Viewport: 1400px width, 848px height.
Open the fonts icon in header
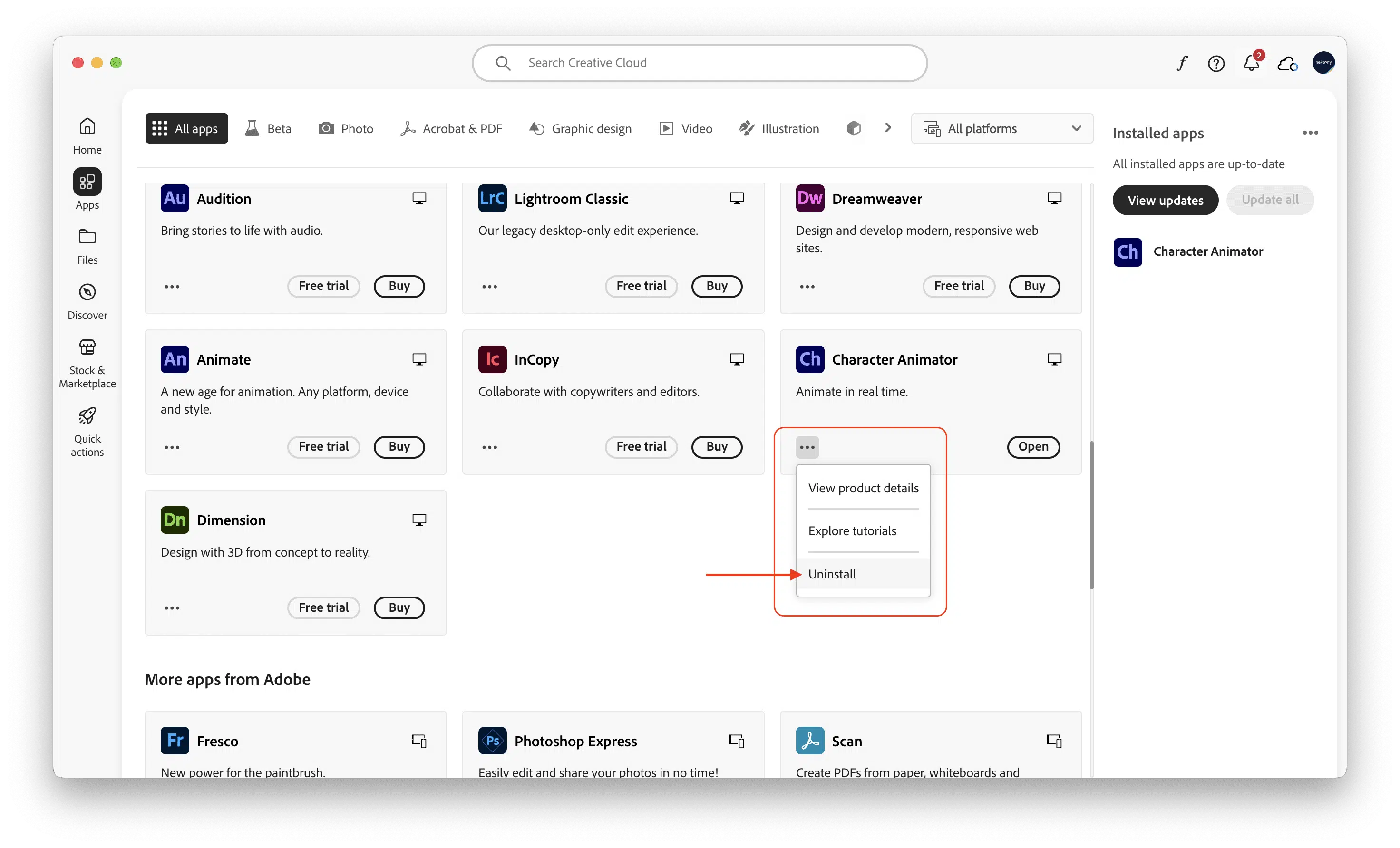pyautogui.click(x=1182, y=63)
